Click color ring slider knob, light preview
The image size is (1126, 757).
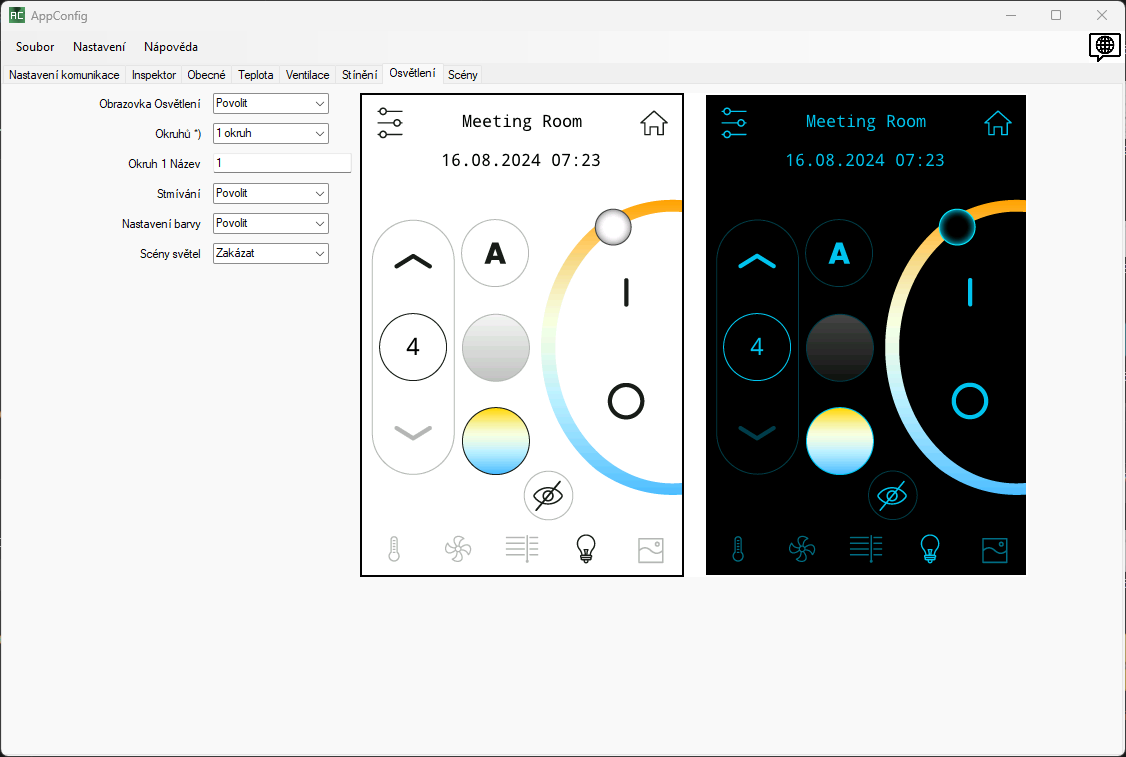[613, 227]
